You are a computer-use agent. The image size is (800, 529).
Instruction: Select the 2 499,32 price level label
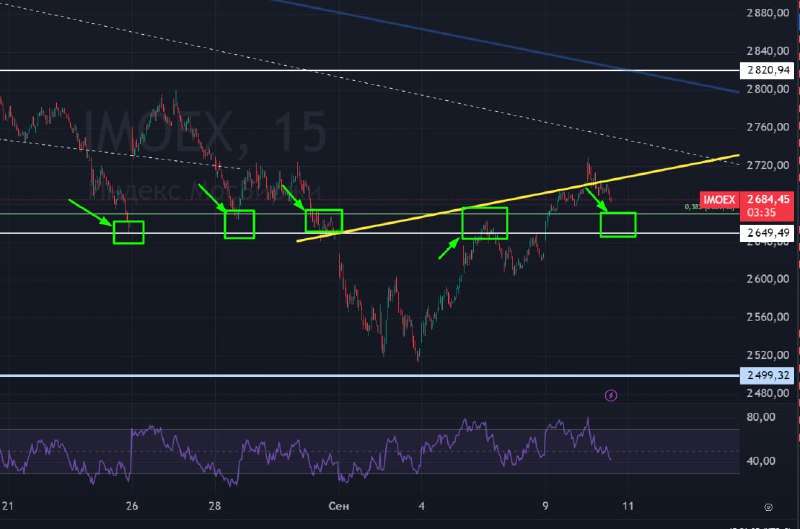pyautogui.click(x=767, y=375)
